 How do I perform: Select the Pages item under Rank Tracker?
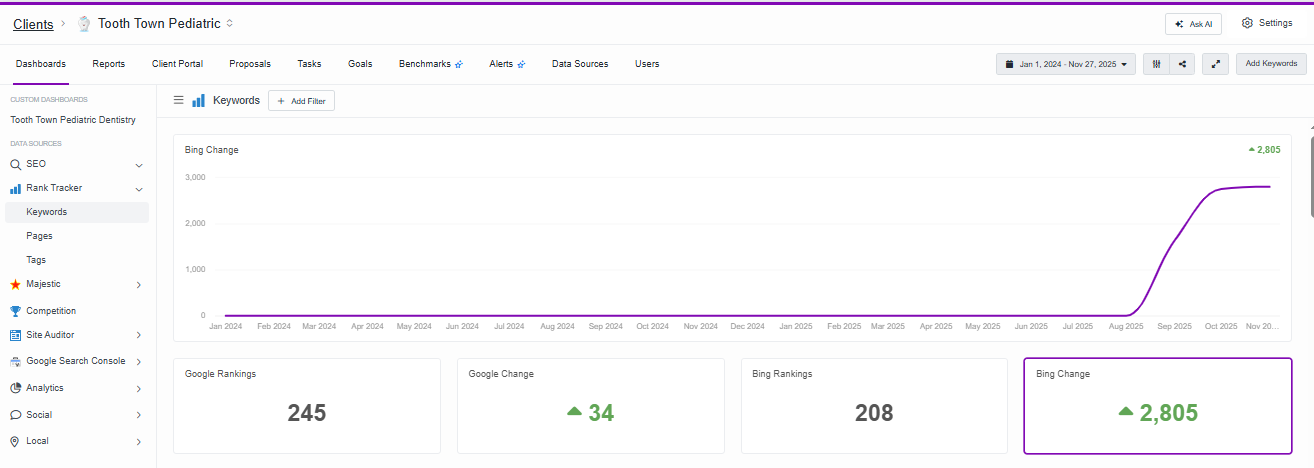pos(39,236)
